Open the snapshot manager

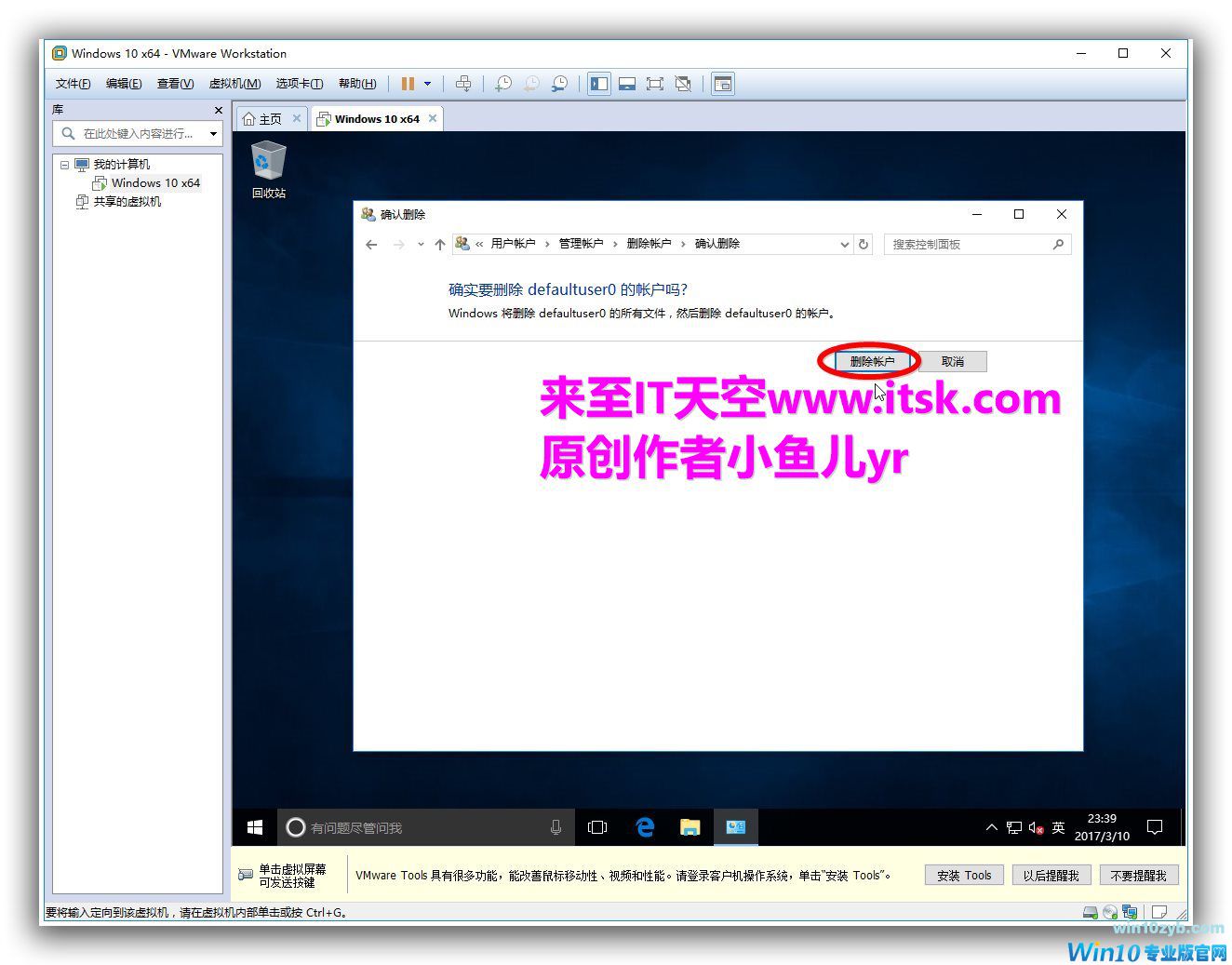point(560,84)
